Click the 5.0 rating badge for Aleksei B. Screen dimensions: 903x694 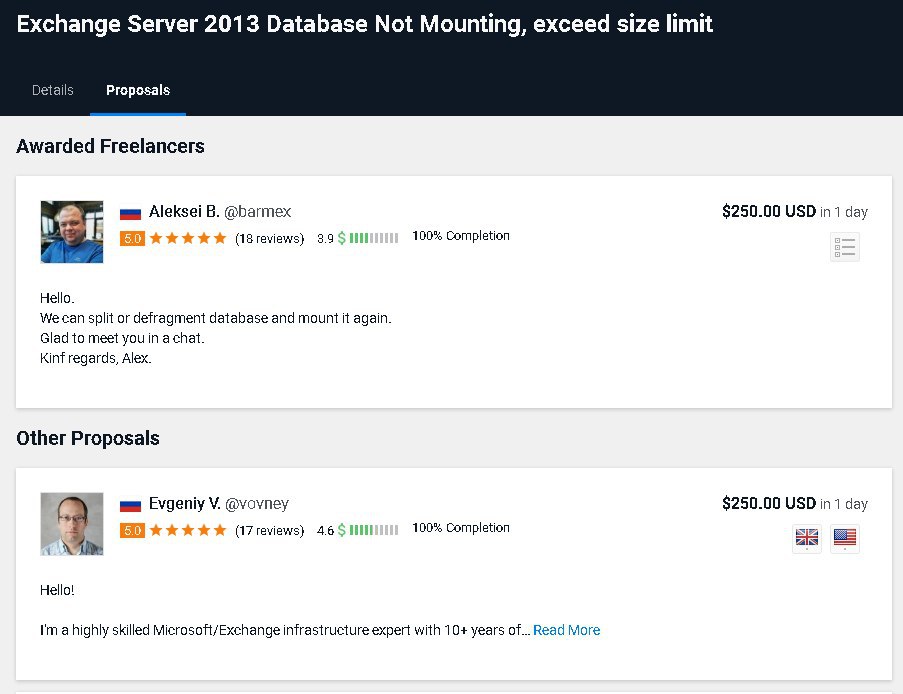[132, 238]
